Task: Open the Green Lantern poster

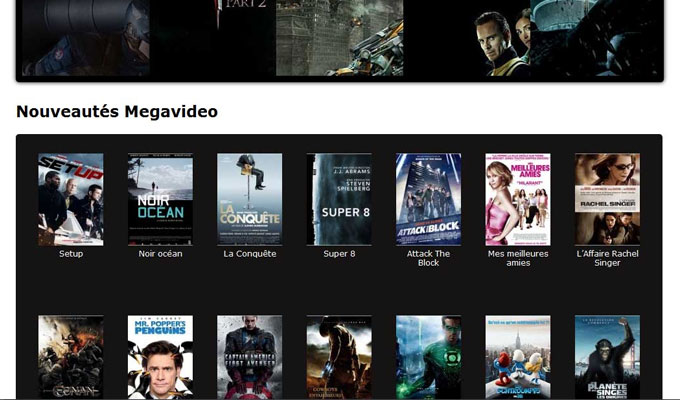Action: click(x=428, y=357)
